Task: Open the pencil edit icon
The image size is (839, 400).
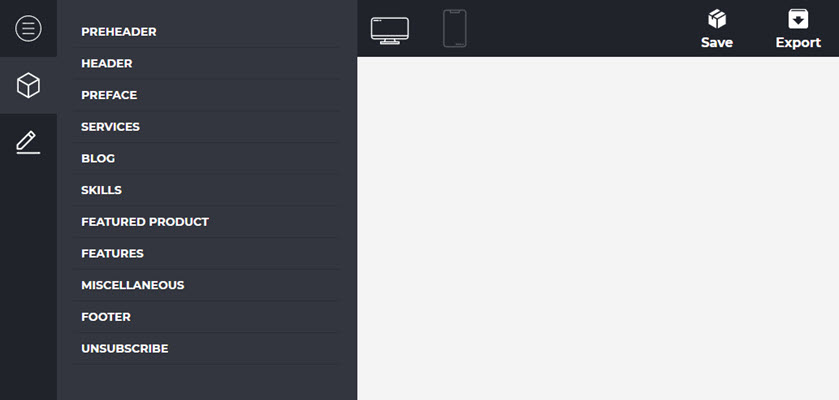Action: pos(28,142)
